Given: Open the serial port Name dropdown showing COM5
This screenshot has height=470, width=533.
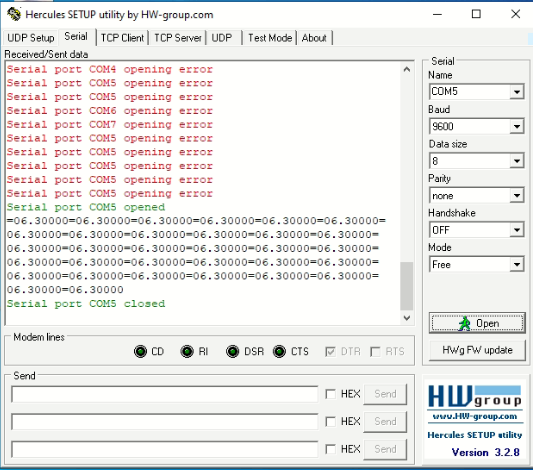Looking at the screenshot, I should tap(517, 92).
